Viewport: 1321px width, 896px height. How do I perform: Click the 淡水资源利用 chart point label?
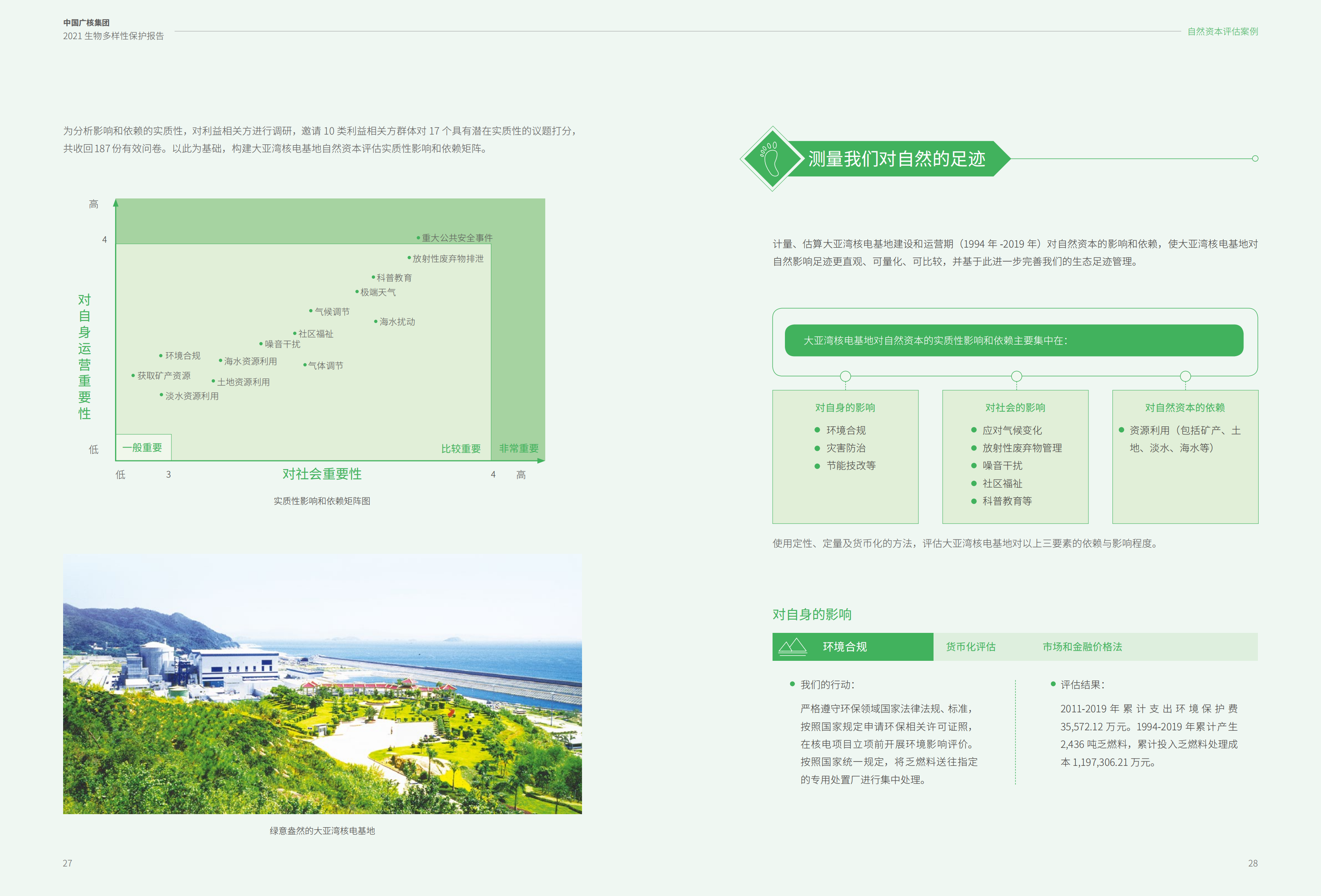[192, 396]
